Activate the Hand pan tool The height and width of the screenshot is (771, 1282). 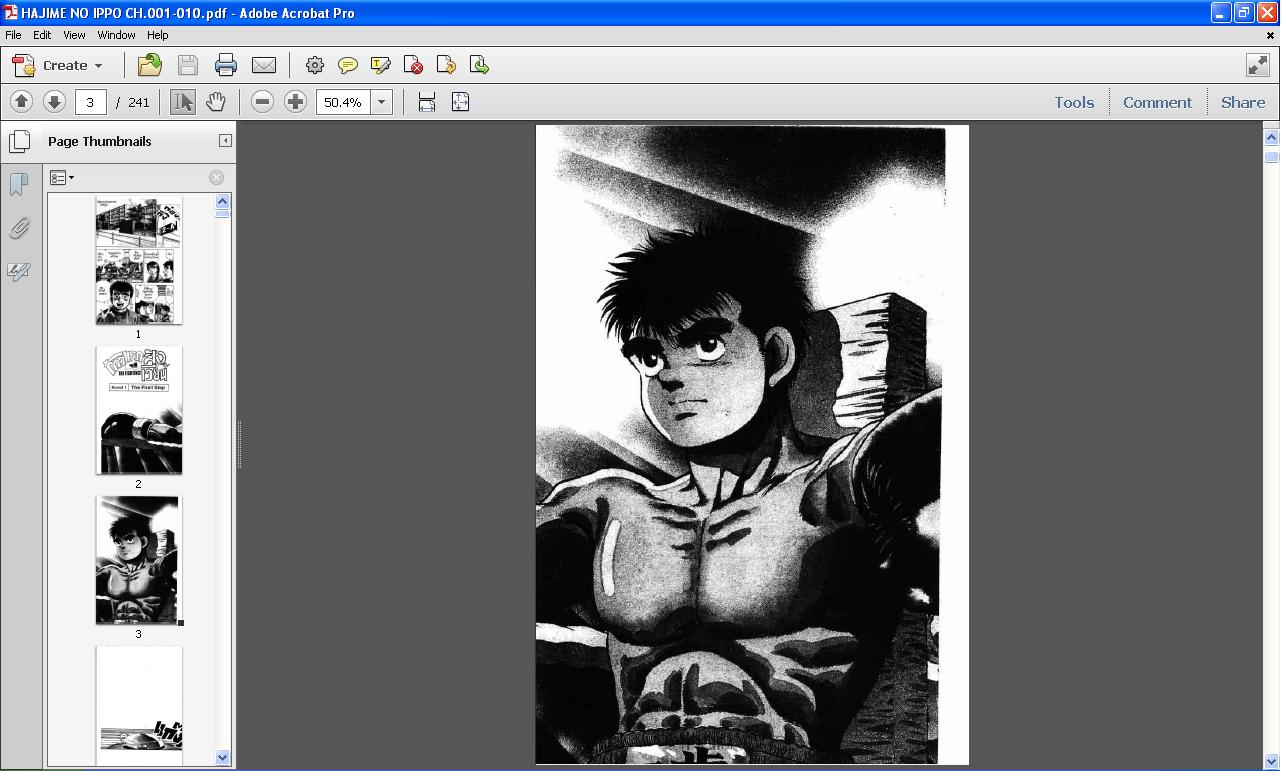click(216, 102)
